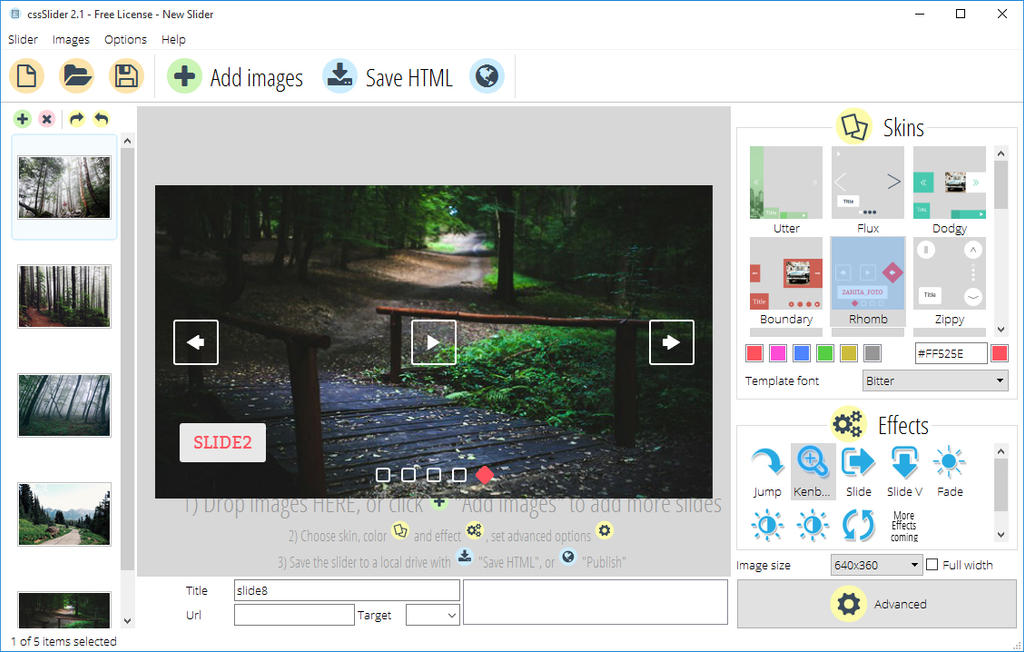Screen dimensions: 1024x652
Task: Click the Add images button
Action: [235, 76]
